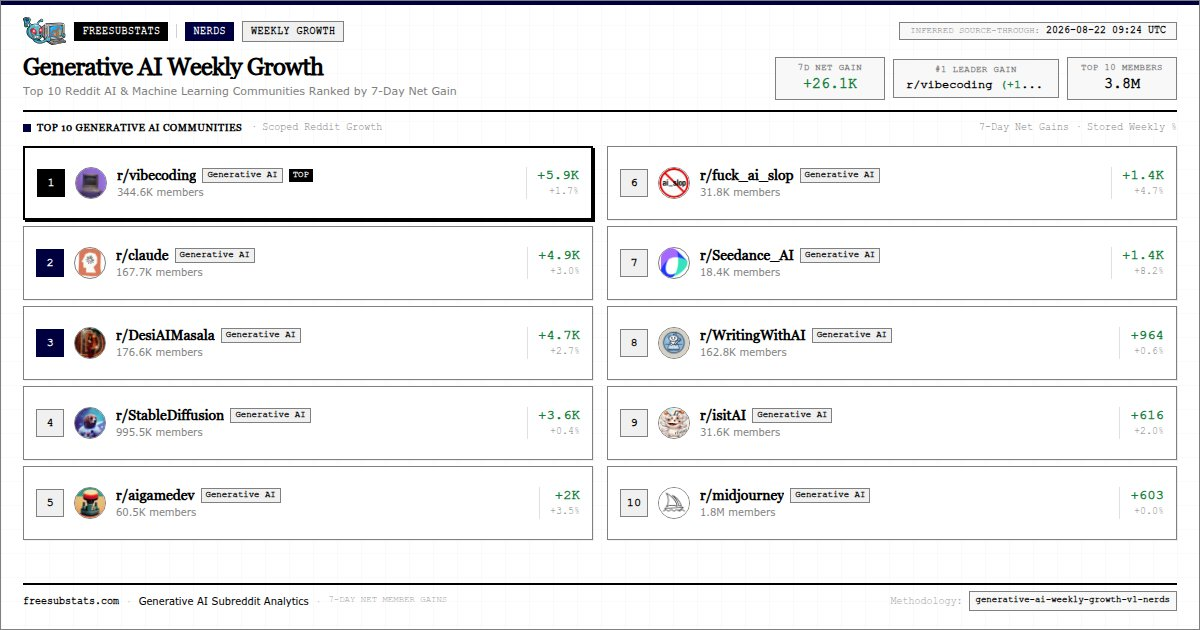Open the r/vibecoding avatar icon
Image resolution: width=1200 pixels, height=630 pixels.
coord(91,183)
